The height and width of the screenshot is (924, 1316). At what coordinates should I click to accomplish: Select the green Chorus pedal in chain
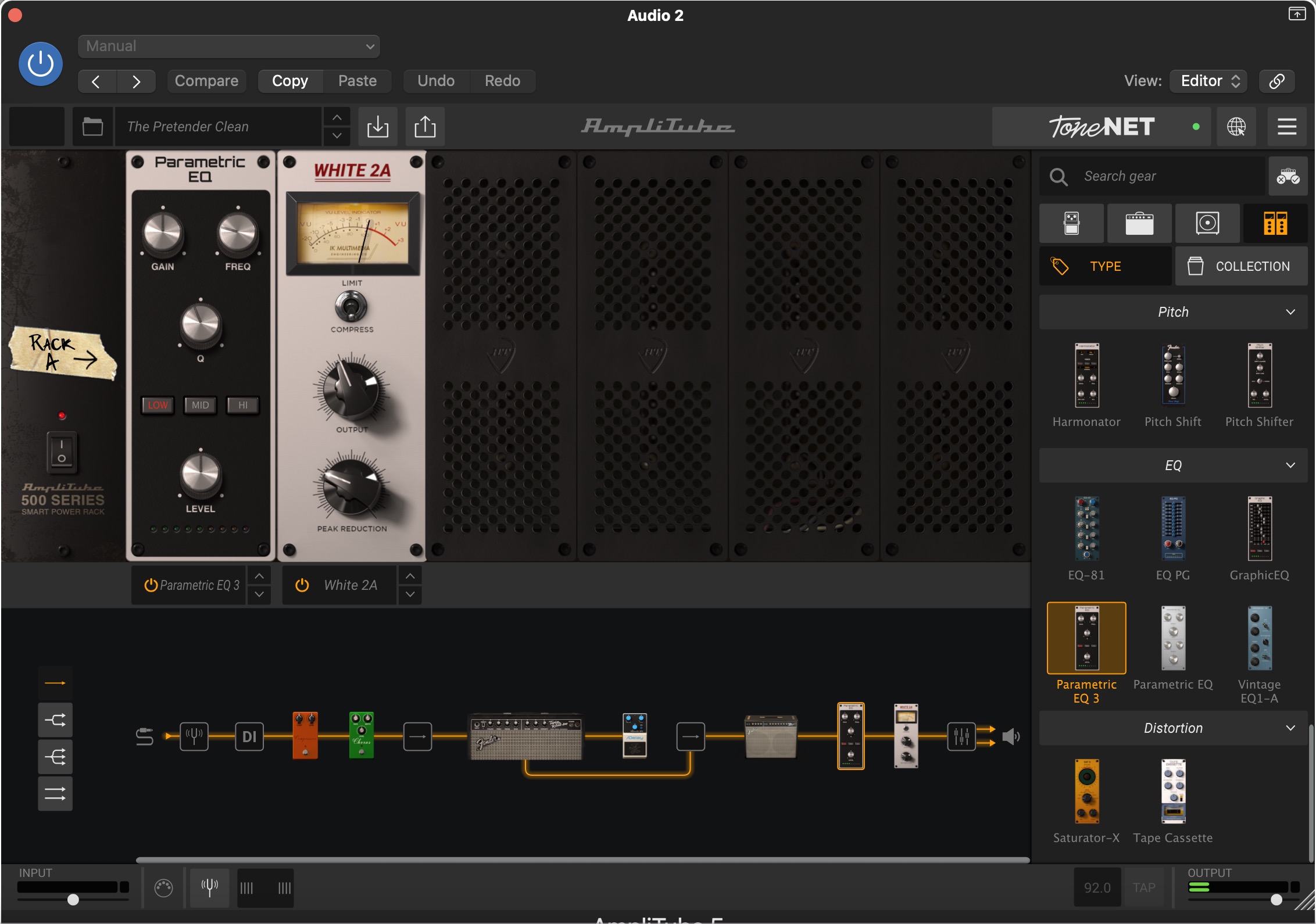point(362,736)
